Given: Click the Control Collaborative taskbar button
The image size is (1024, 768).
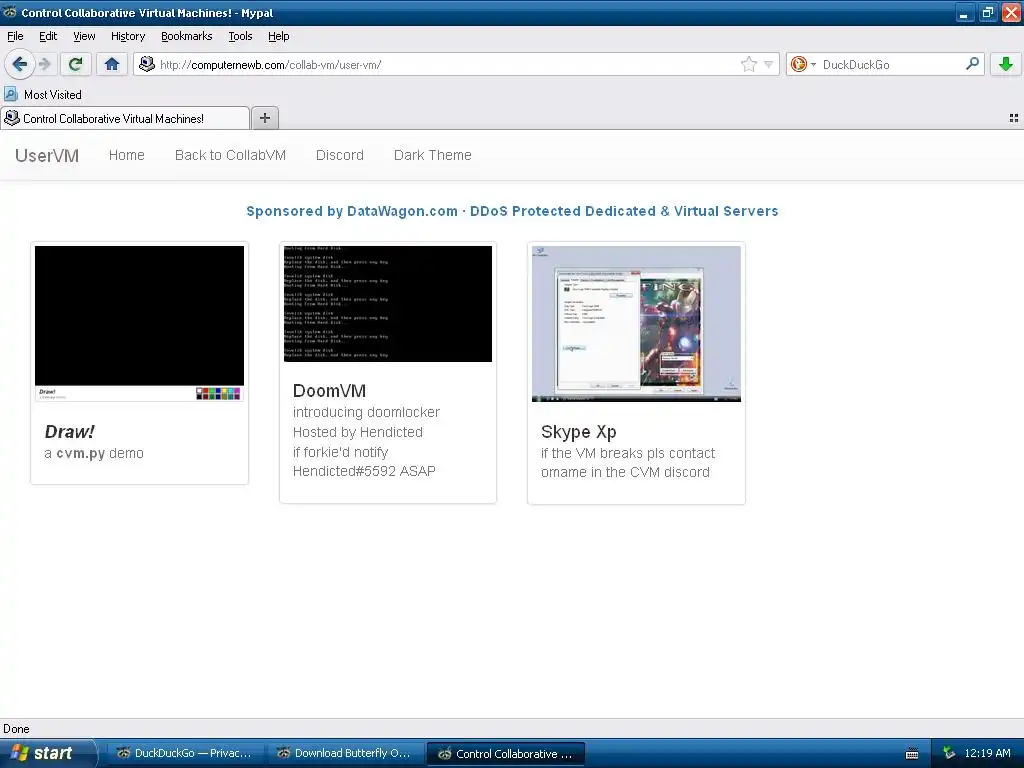Looking at the screenshot, I should (505, 754).
